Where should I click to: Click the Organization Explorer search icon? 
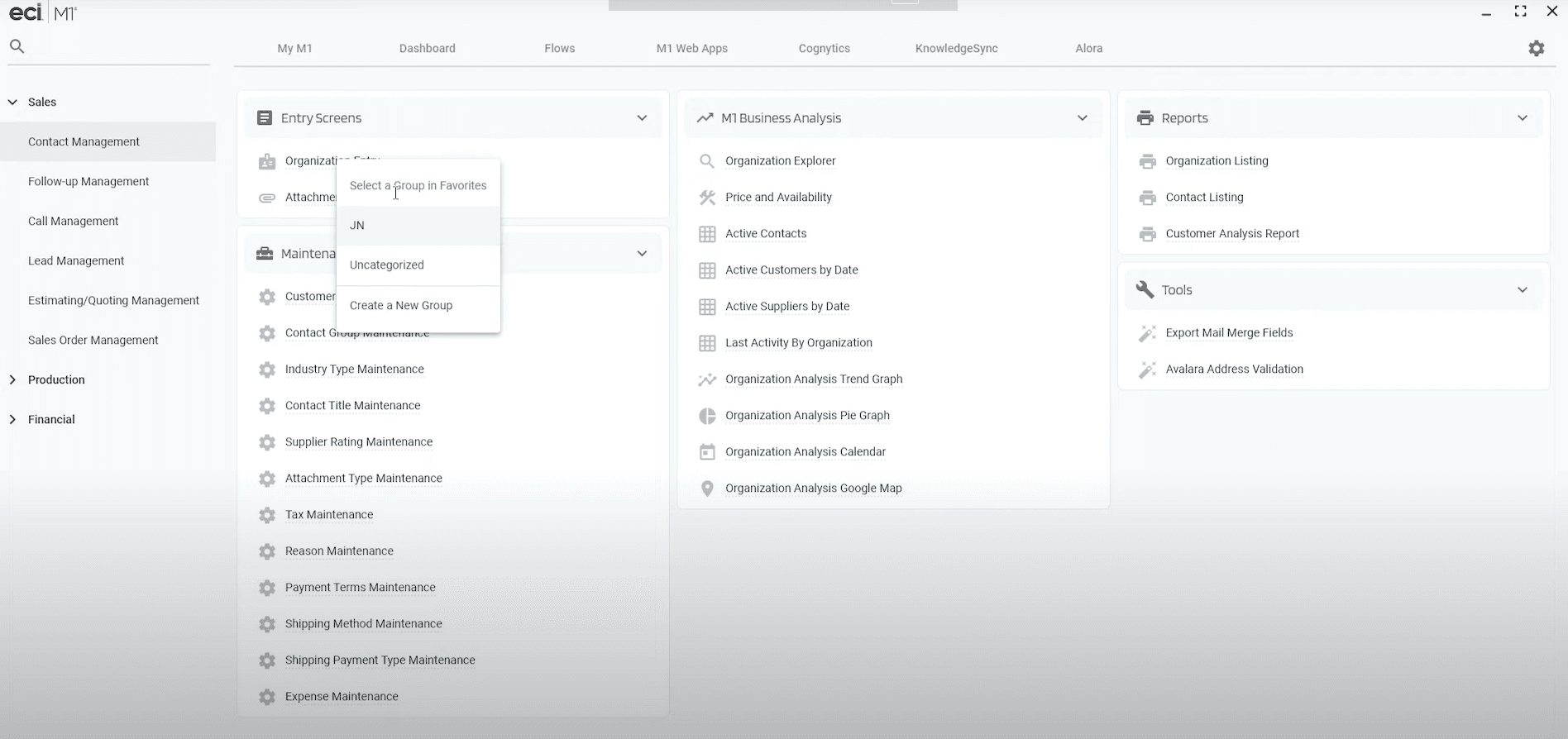pyautogui.click(x=707, y=161)
